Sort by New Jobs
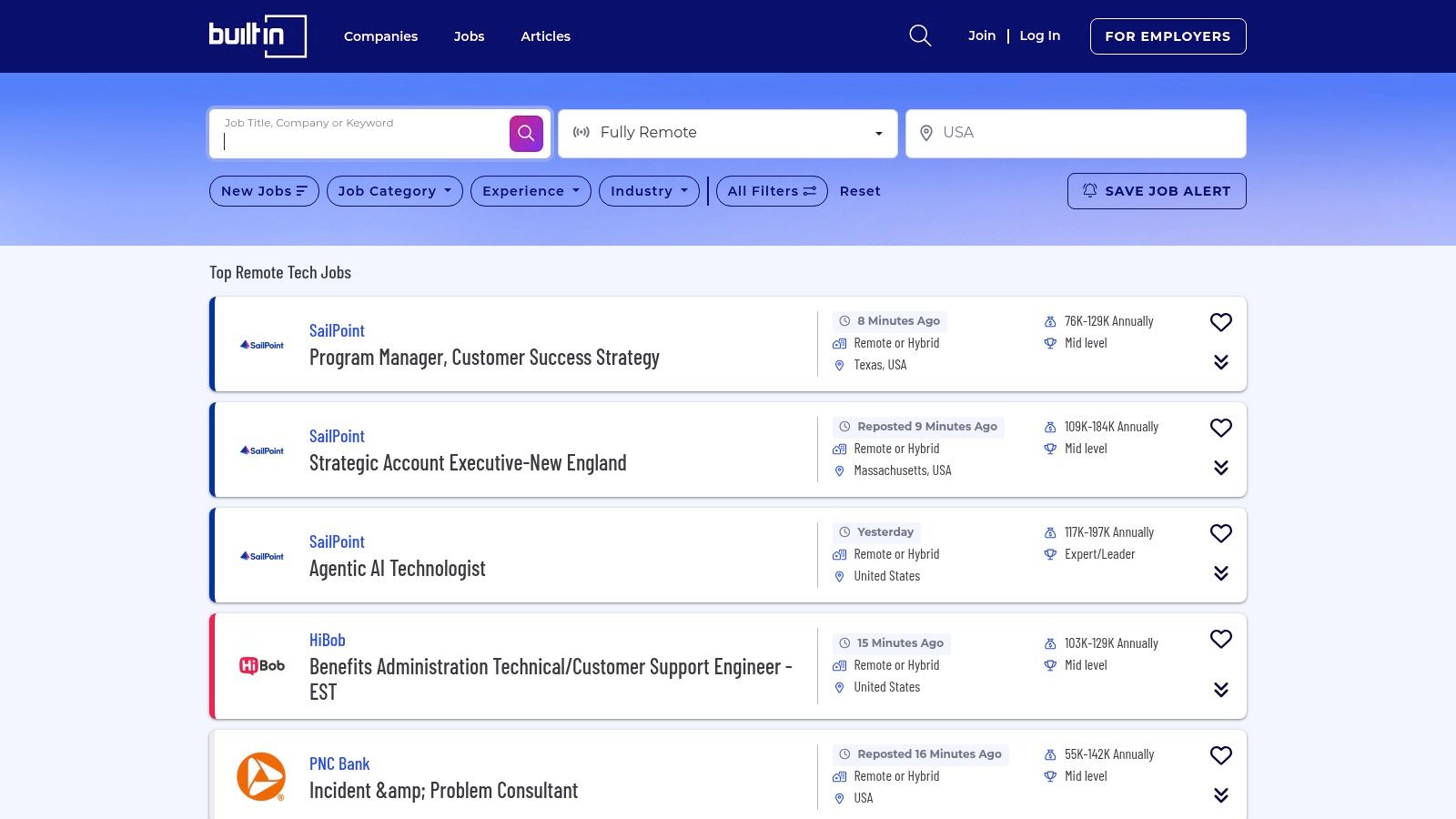Screen dimensions: 1456x819 264,191
